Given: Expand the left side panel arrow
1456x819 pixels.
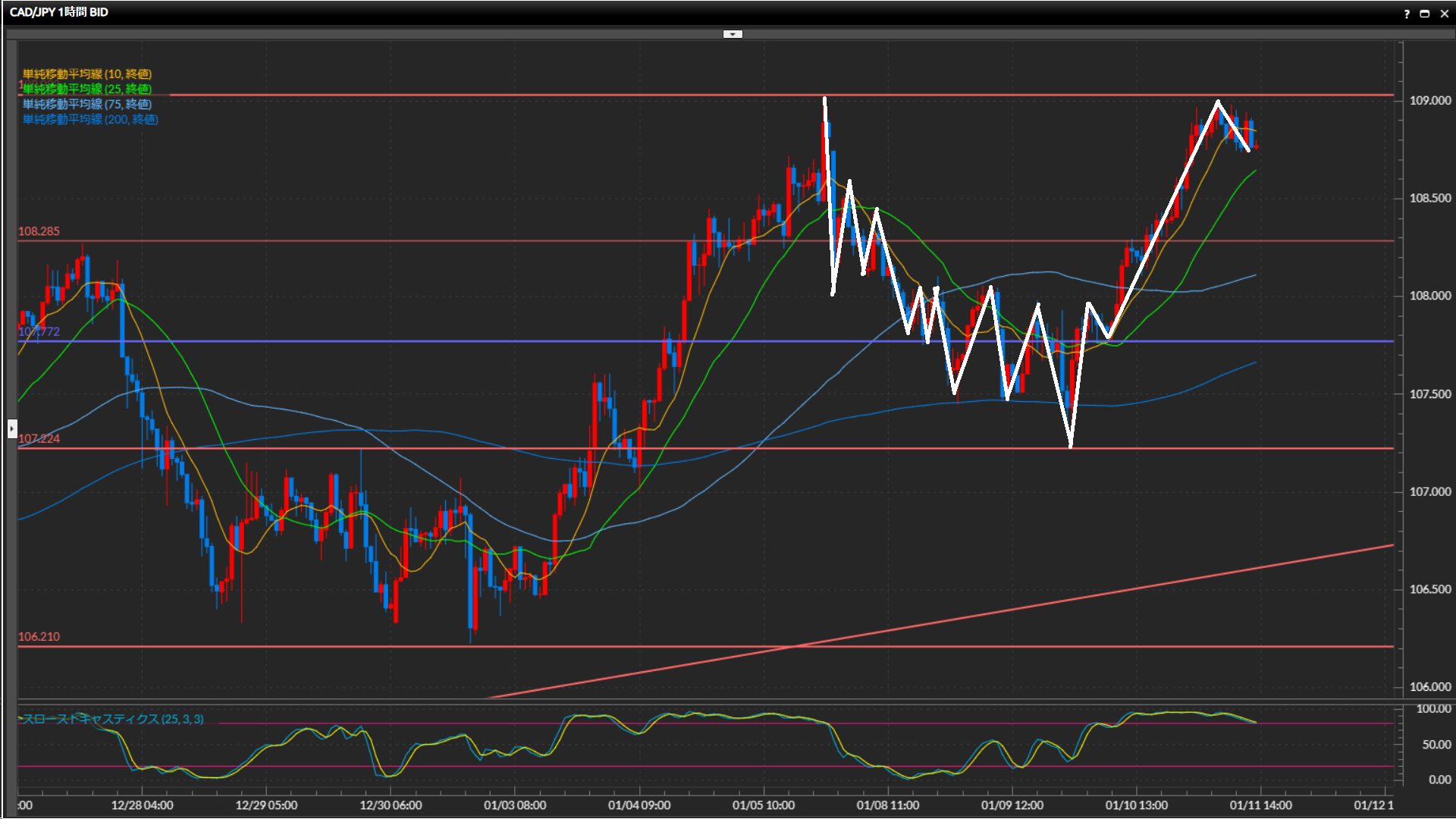Looking at the screenshot, I should [12, 429].
